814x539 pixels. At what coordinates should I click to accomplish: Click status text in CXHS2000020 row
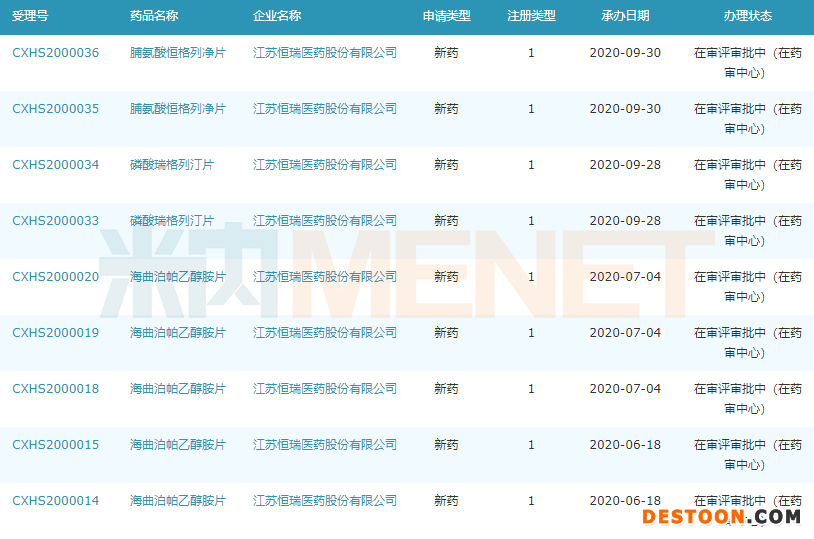tap(748, 287)
